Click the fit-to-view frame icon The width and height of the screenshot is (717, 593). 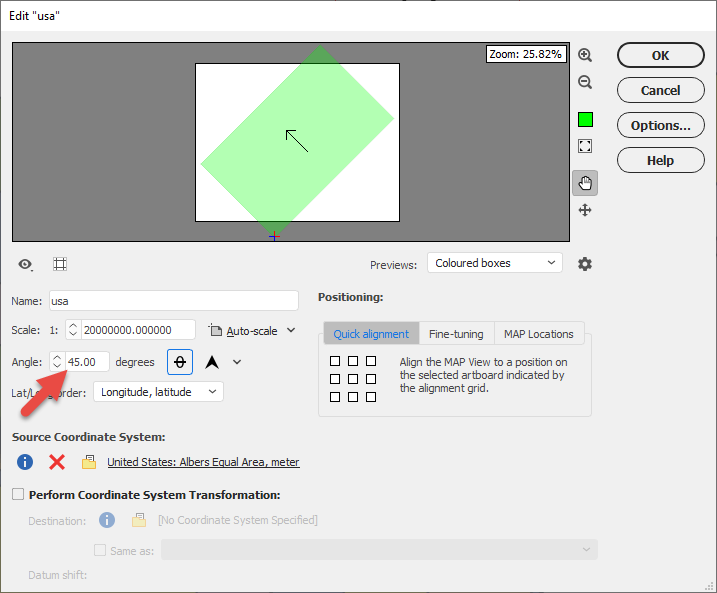[x=585, y=146]
